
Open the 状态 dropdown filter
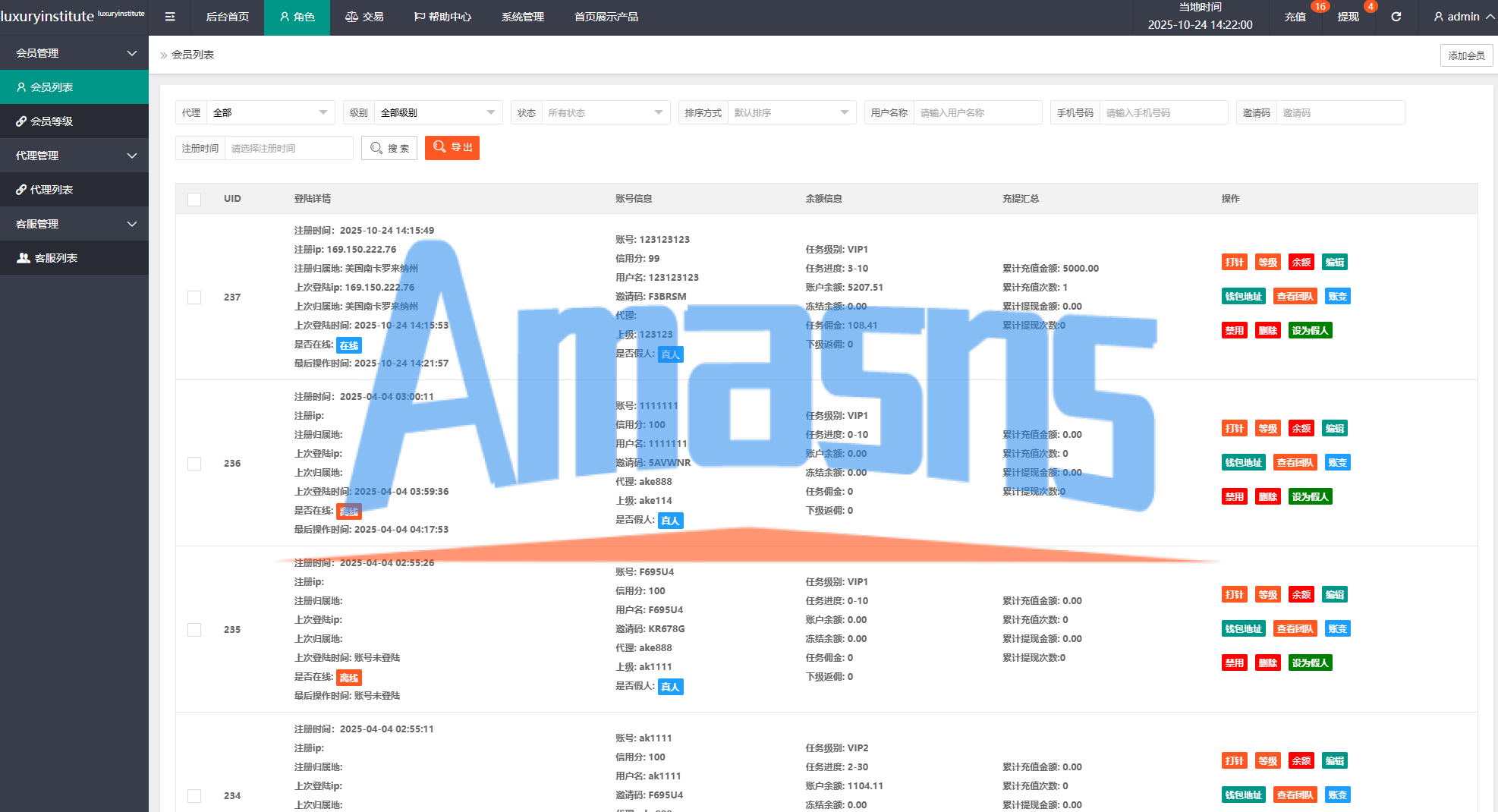(x=605, y=113)
